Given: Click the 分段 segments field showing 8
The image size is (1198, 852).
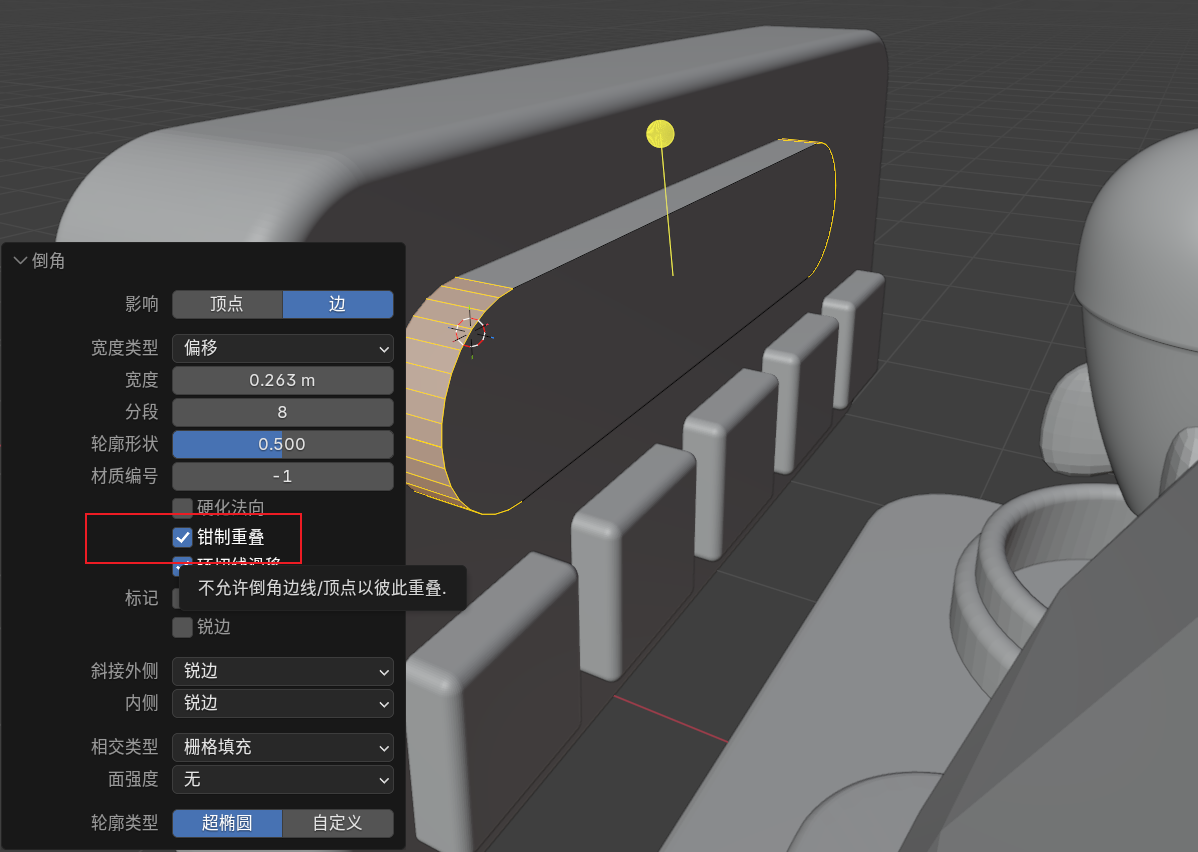Looking at the screenshot, I should 283,412.
